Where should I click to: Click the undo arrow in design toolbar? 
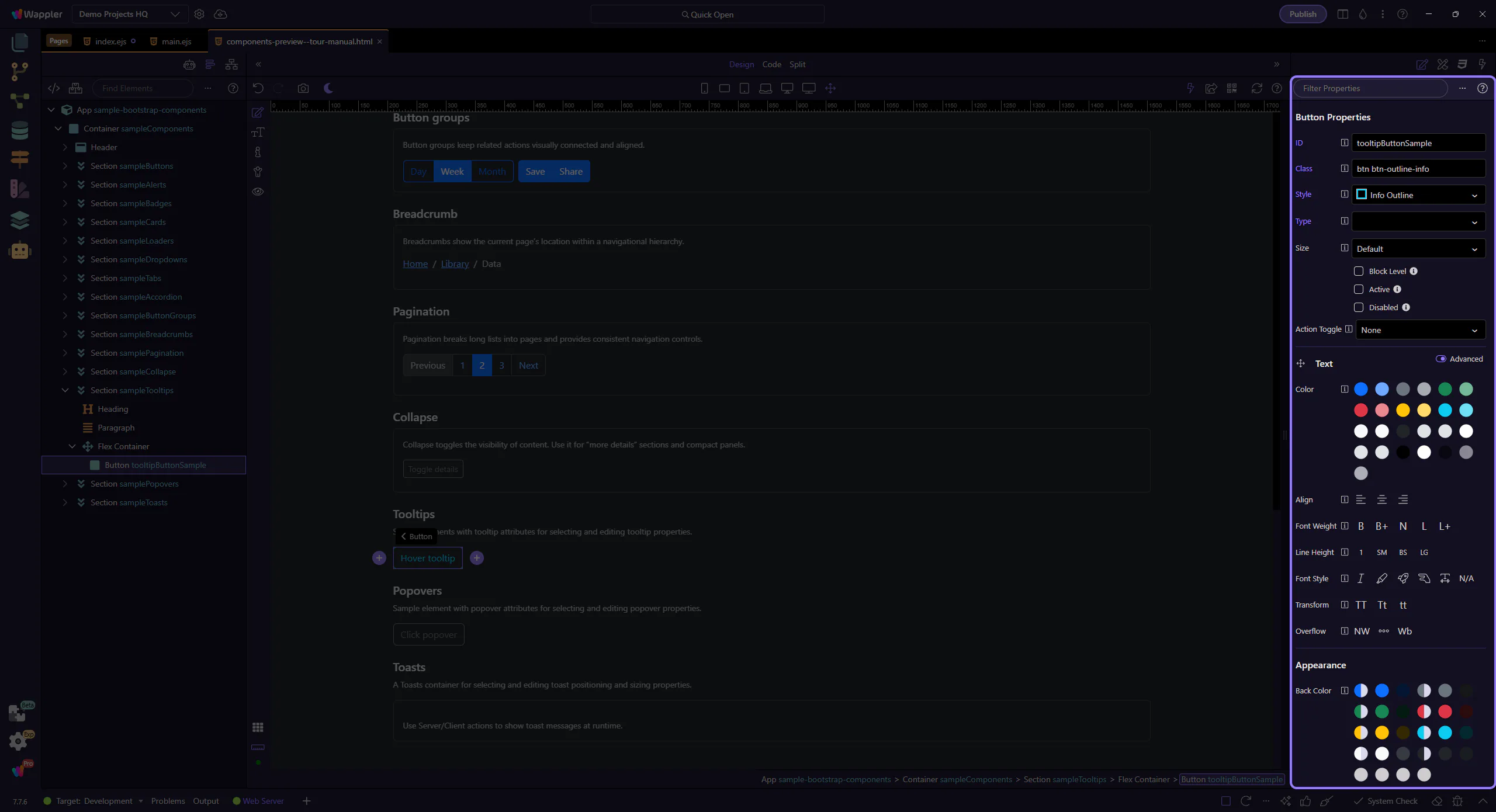258,88
